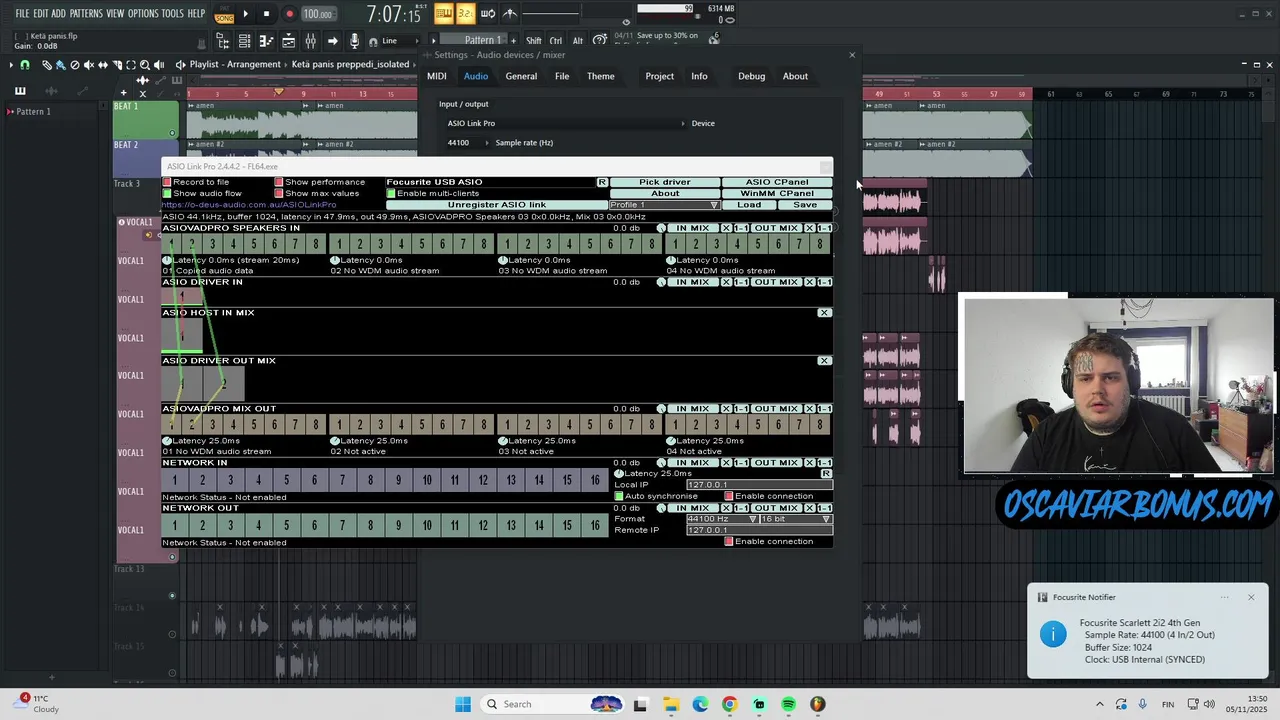This screenshot has width=1280, height=720.
Task: Select the playlist Zoom magnifier tool
Action: coord(145,65)
